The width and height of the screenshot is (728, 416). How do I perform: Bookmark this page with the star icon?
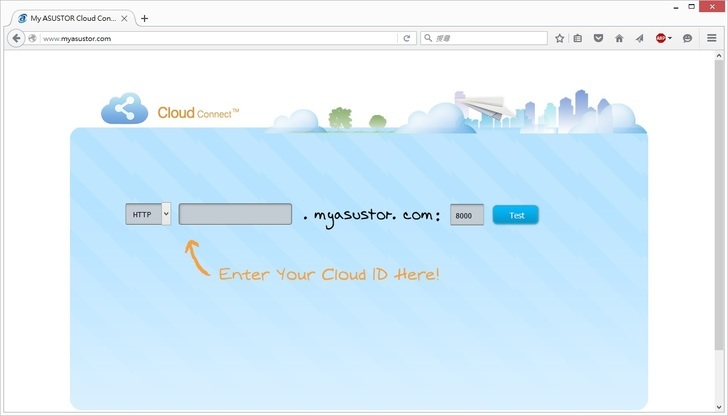pyautogui.click(x=559, y=38)
